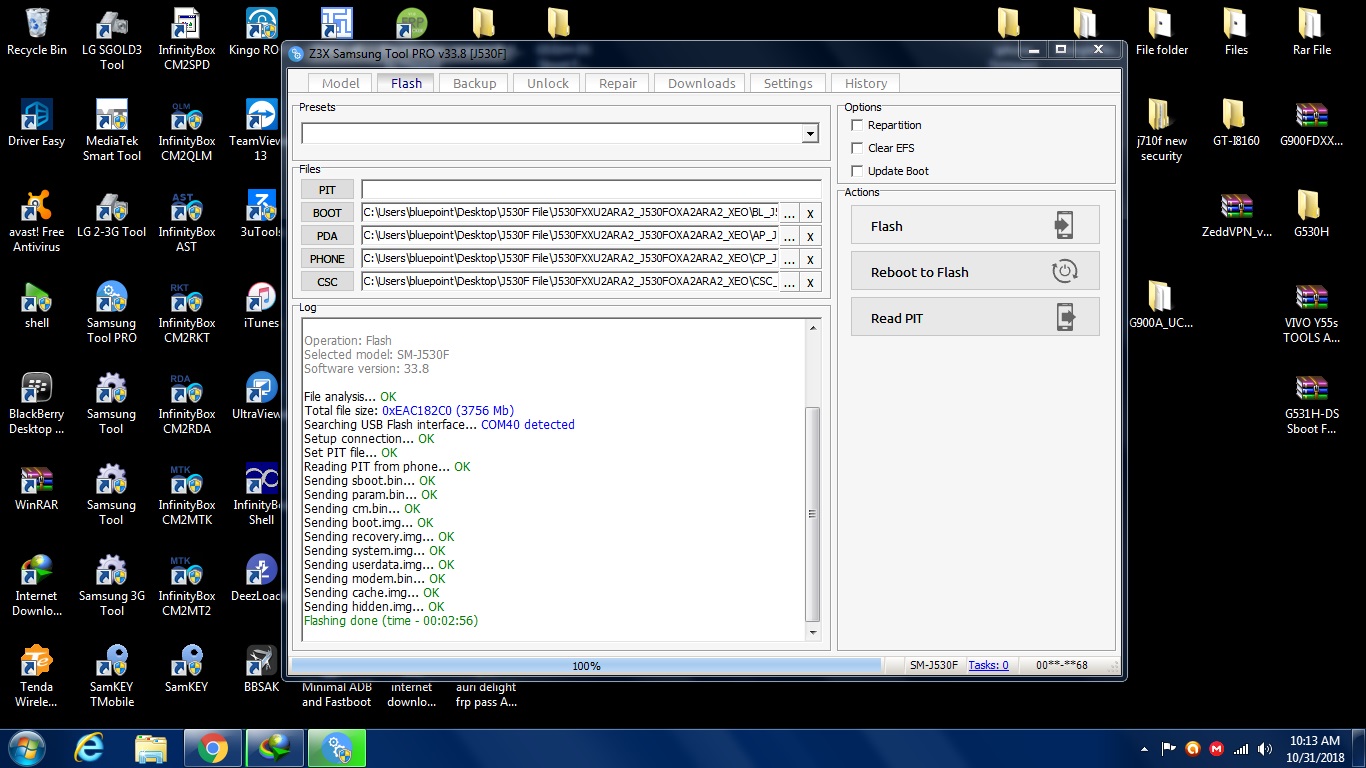Open Internet Download Manager desktop icon
The height and width of the screenshot is (768, 1366).
pyautogui.click(x=37, y=586)
